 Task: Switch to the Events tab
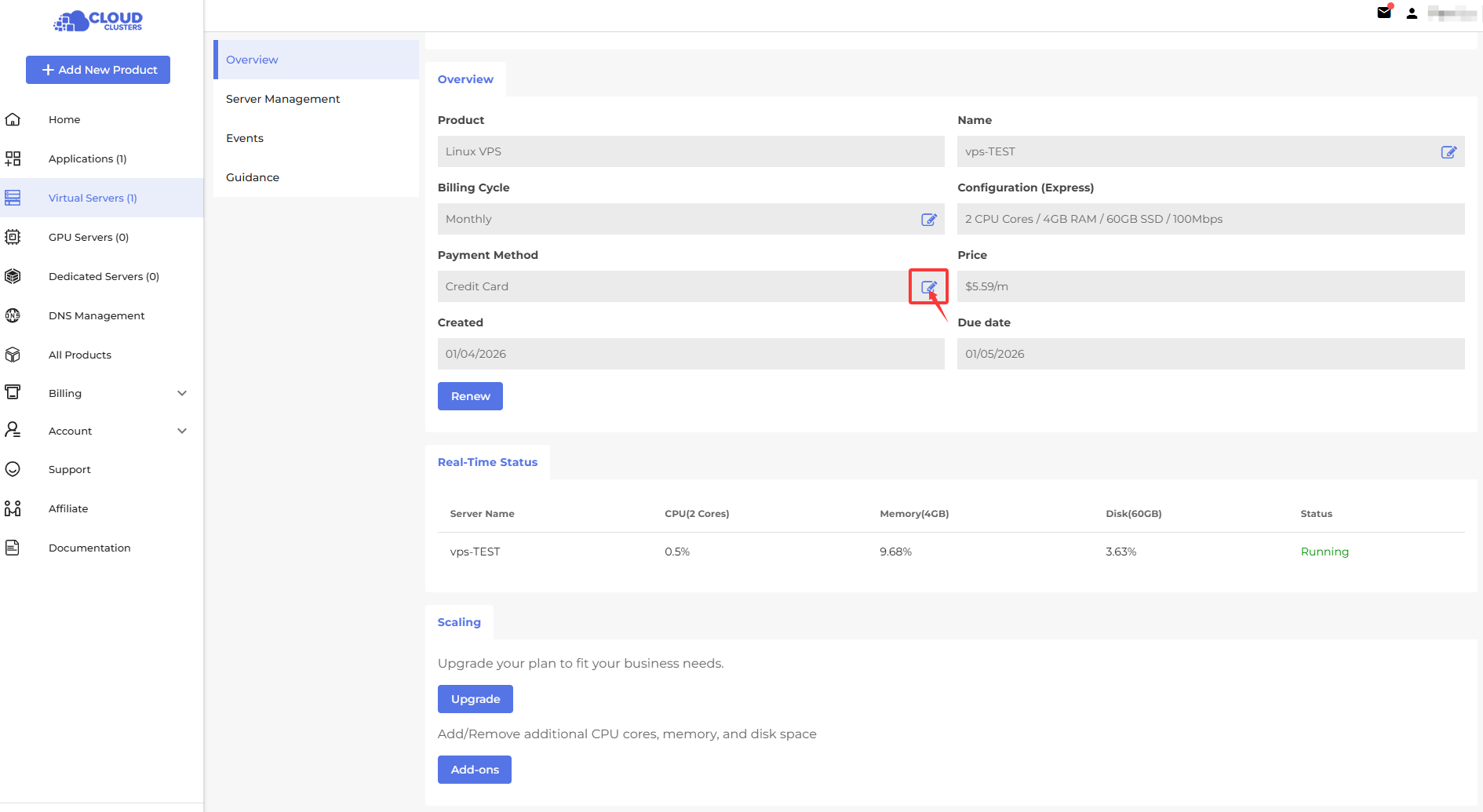245,138
